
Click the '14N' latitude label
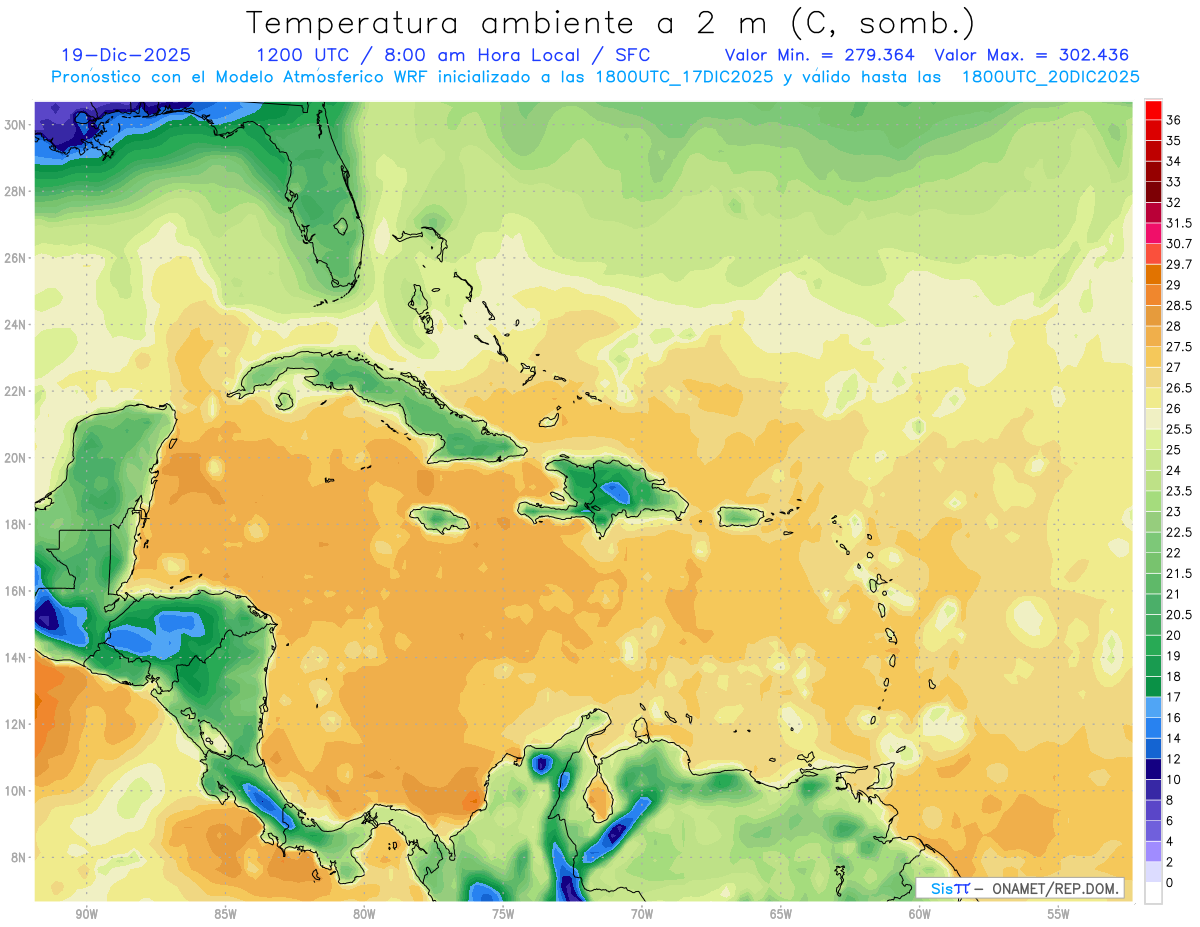click(16, 658)
